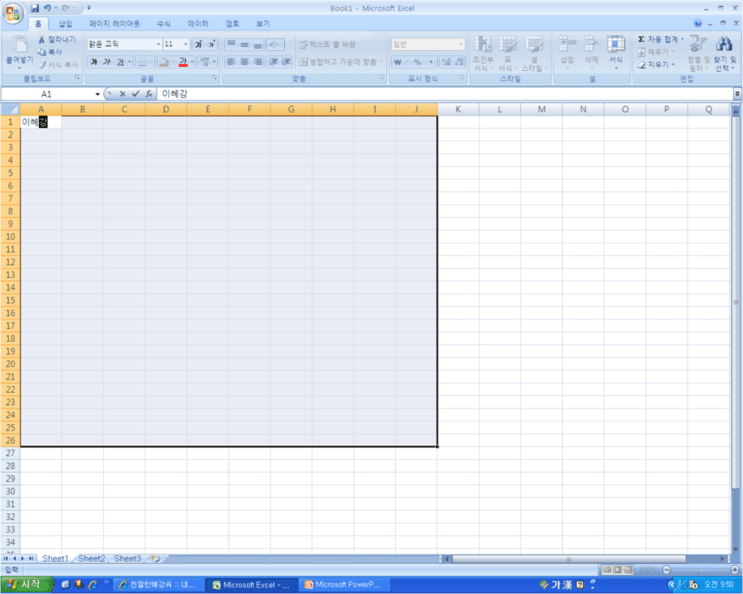Click the Windows Start button
The height and width of the screenshot is (594, 743).
tap(25, 585)
